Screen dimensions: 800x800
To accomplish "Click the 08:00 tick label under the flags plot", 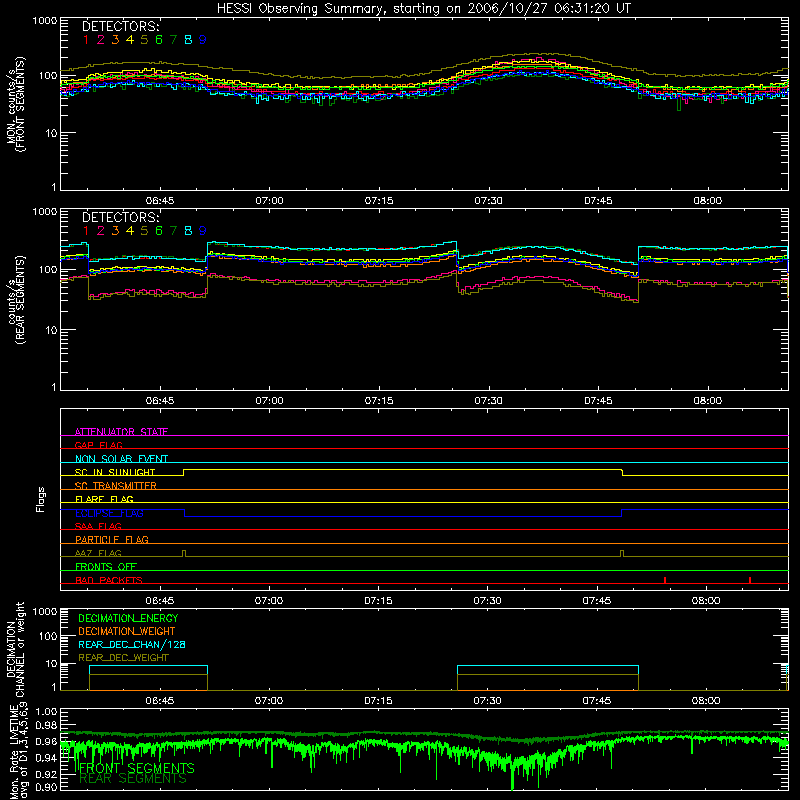I will pos(706,601).
